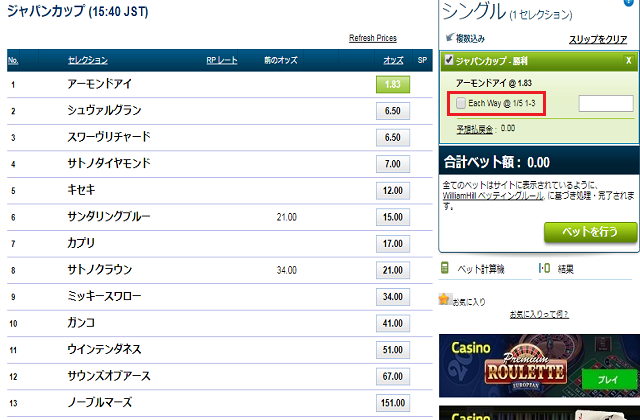Sort by the セレクション column header
Image resolution: width=640 pixels, height=420 pixels.
[87, 61]
